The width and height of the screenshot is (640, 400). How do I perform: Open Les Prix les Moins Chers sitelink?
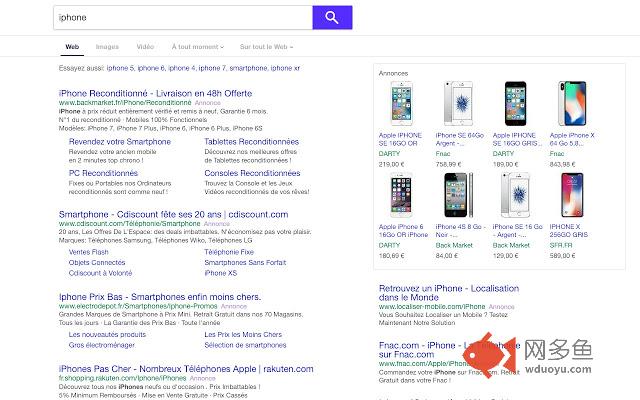pyautogui.click(x=243, y=335)
